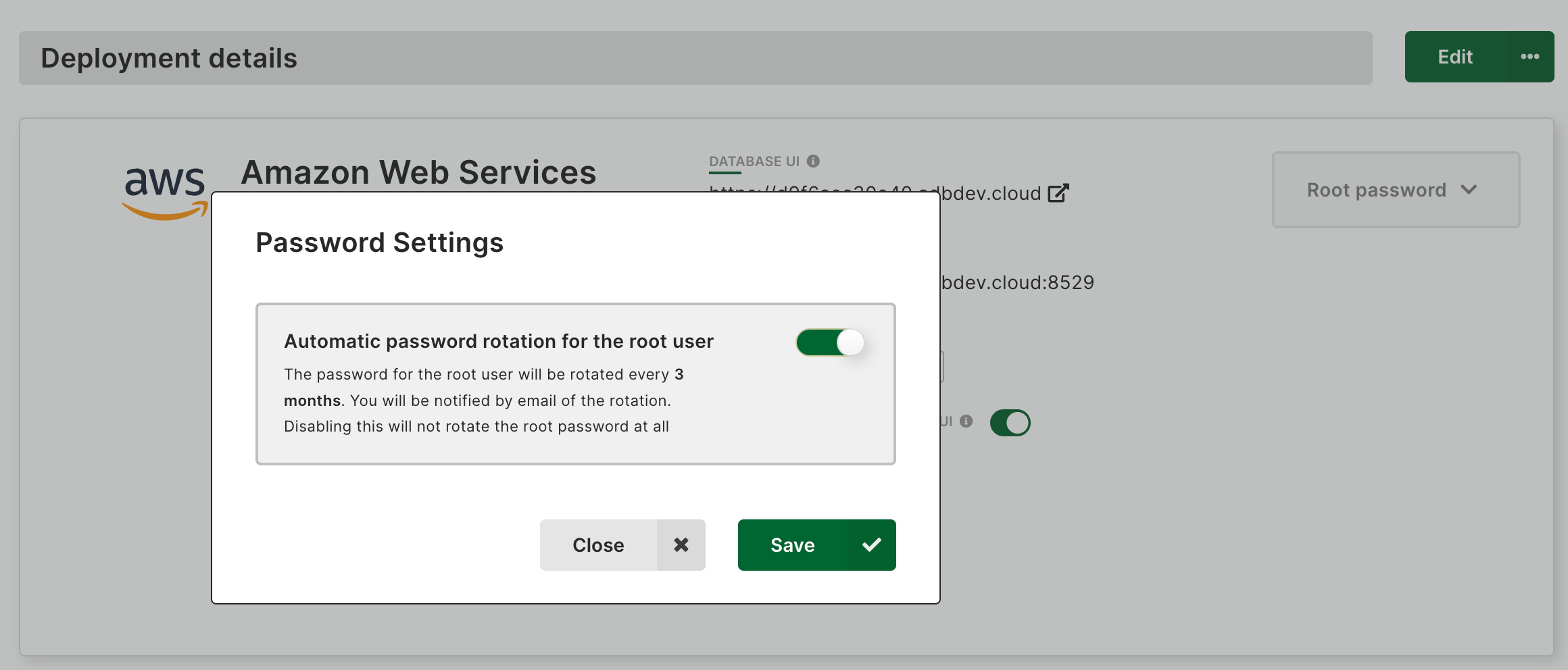Viewport: 1568px width, 670px height.
Task: Click the chevron on Root password
Action: coord(1469,190)
